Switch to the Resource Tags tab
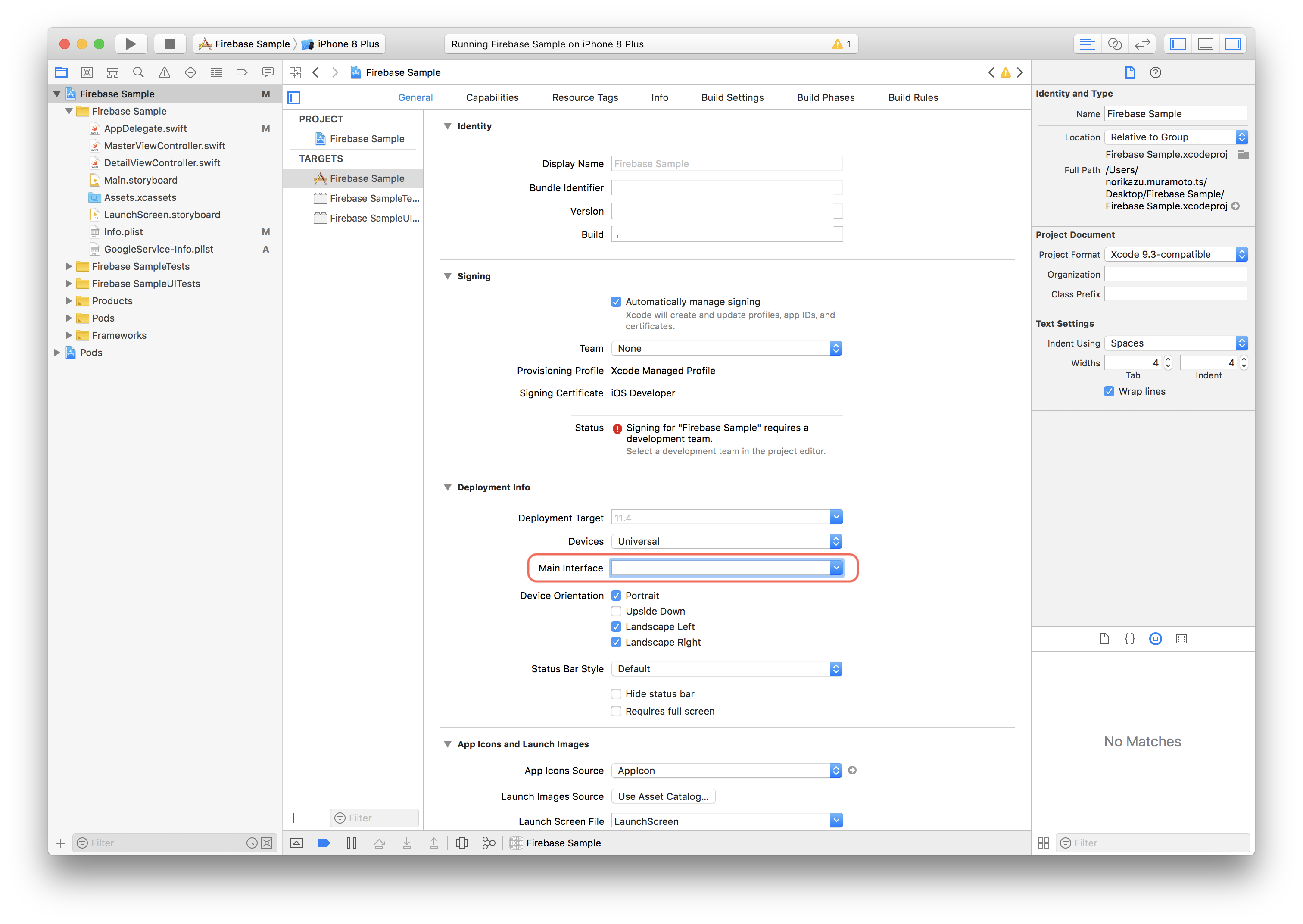Screen dimensions: 1303x924 tap(585, 97)
